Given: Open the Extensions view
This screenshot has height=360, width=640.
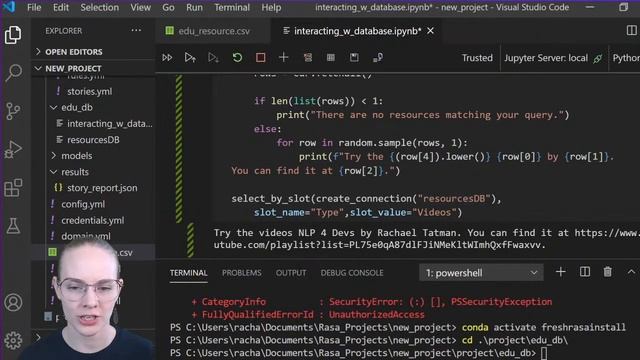Looking at the screenshot, I should (x=13, y=187).
